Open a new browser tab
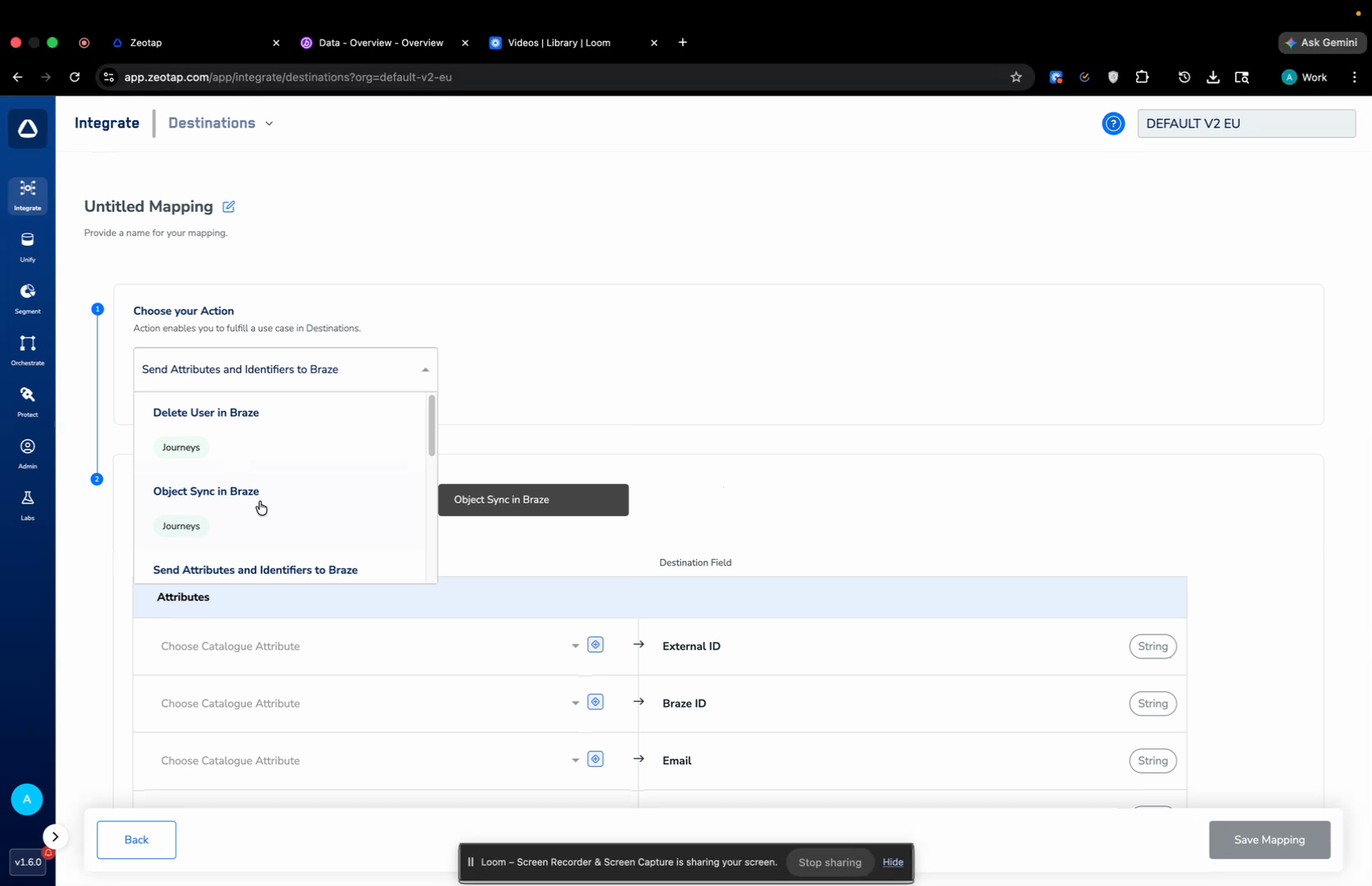The width and height of the screenshot is (1372, 886). tap(683, 43)
